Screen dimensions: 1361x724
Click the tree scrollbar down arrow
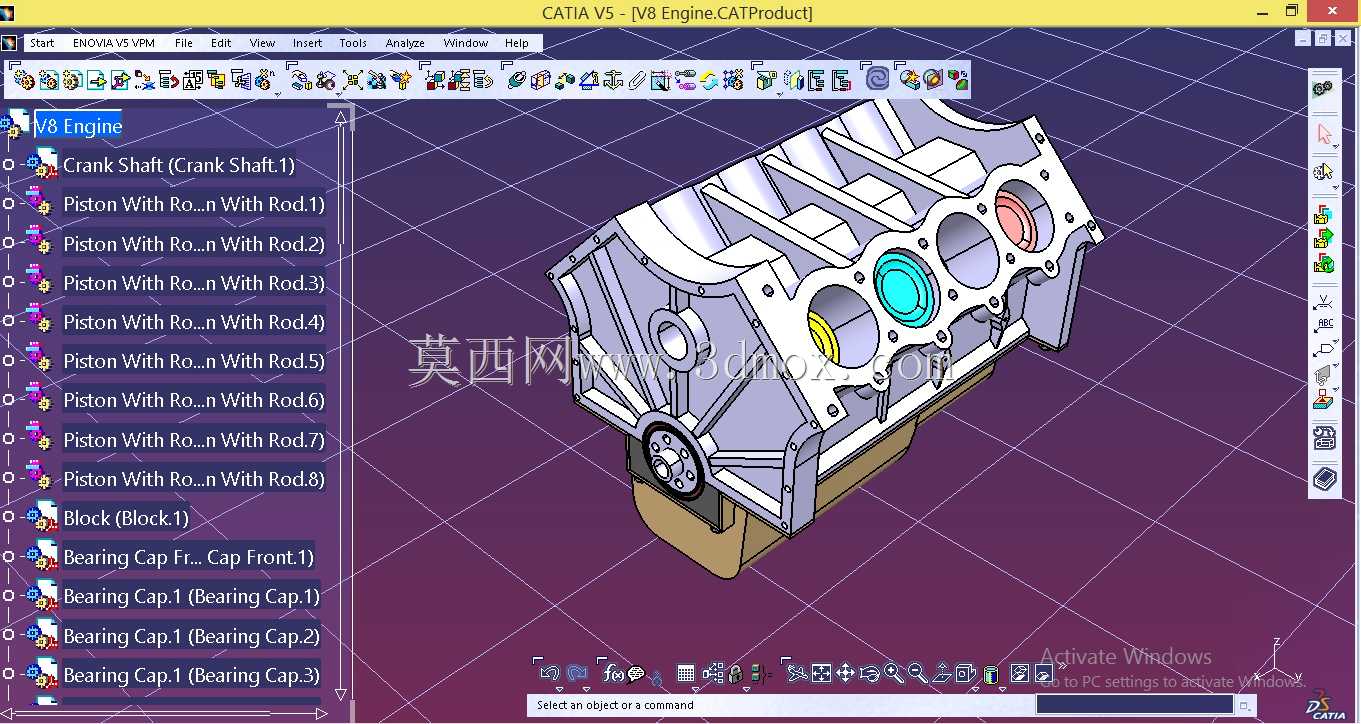tap(341, 693)
